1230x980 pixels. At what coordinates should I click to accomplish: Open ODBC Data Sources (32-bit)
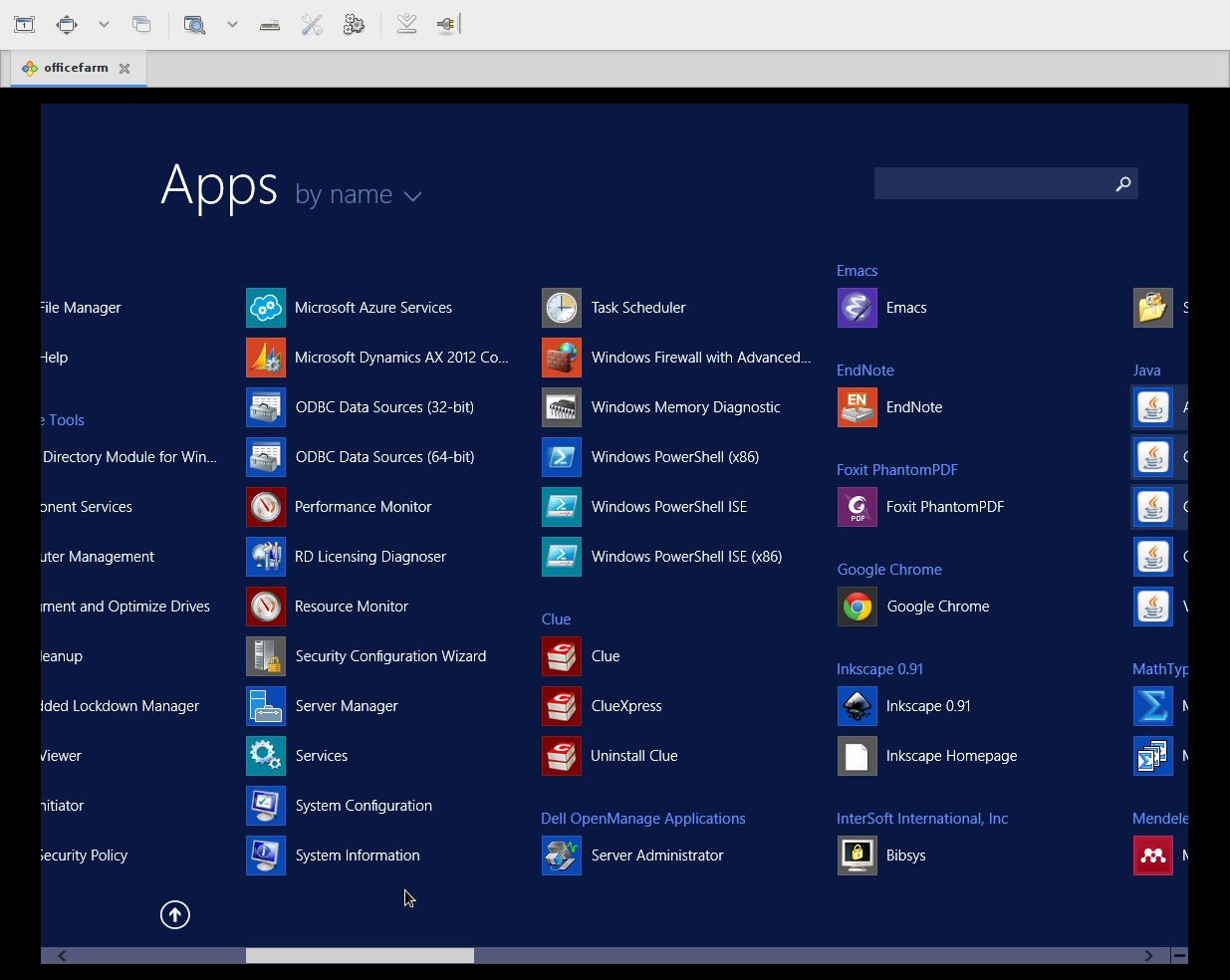click(x=361, y=407)
